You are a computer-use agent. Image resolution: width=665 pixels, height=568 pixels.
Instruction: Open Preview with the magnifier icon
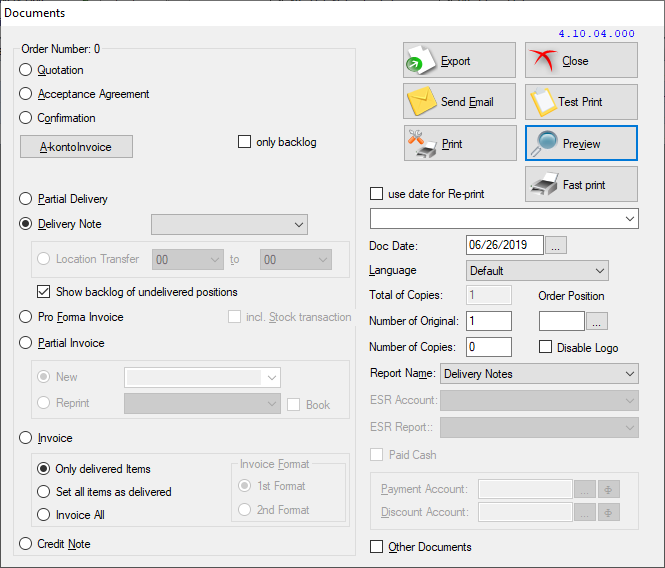[581, 143]
